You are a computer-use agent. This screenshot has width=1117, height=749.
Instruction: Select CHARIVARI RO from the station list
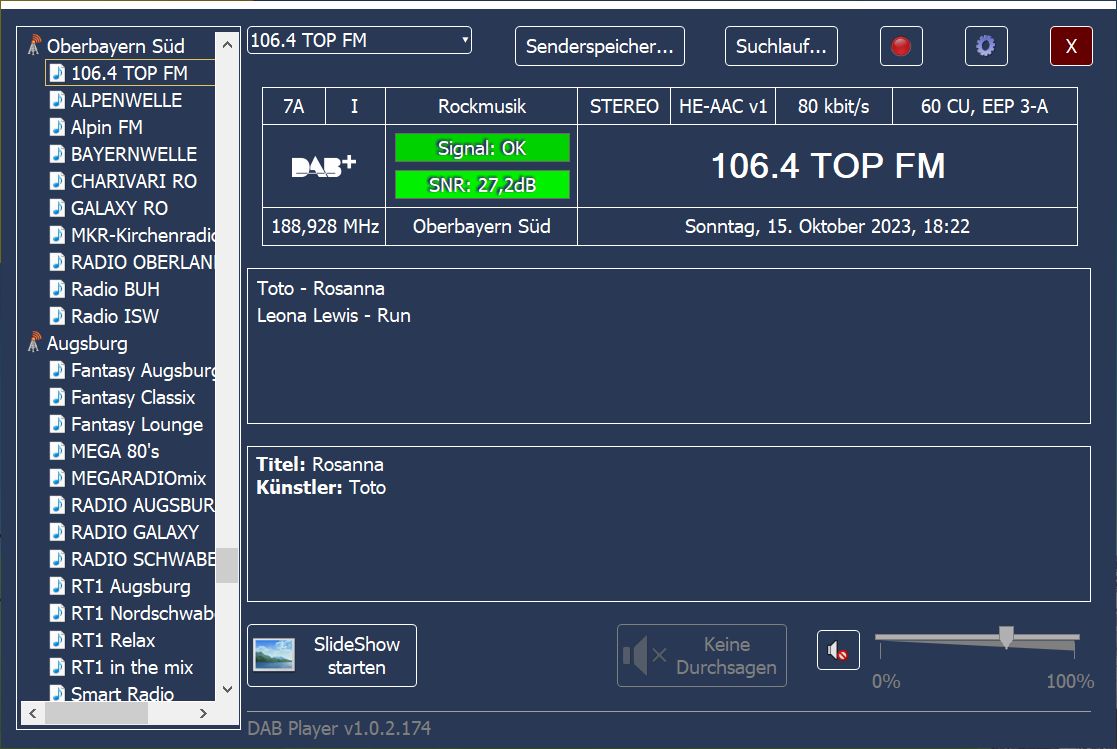133,181
